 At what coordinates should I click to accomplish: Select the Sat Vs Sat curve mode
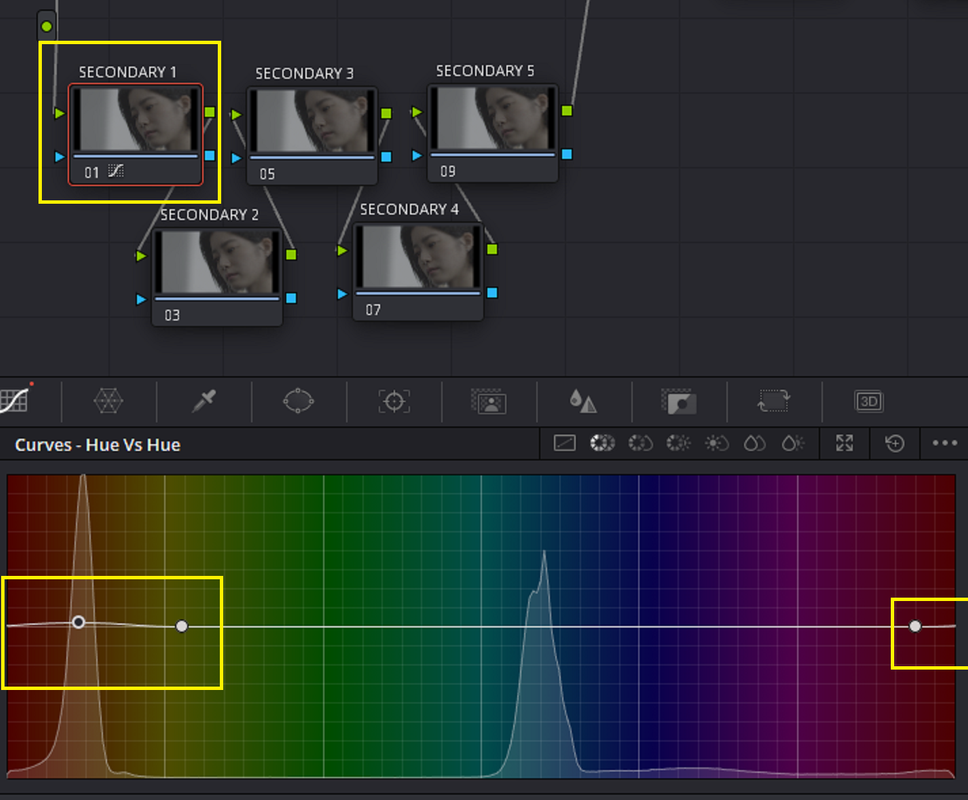coord(754,443)
